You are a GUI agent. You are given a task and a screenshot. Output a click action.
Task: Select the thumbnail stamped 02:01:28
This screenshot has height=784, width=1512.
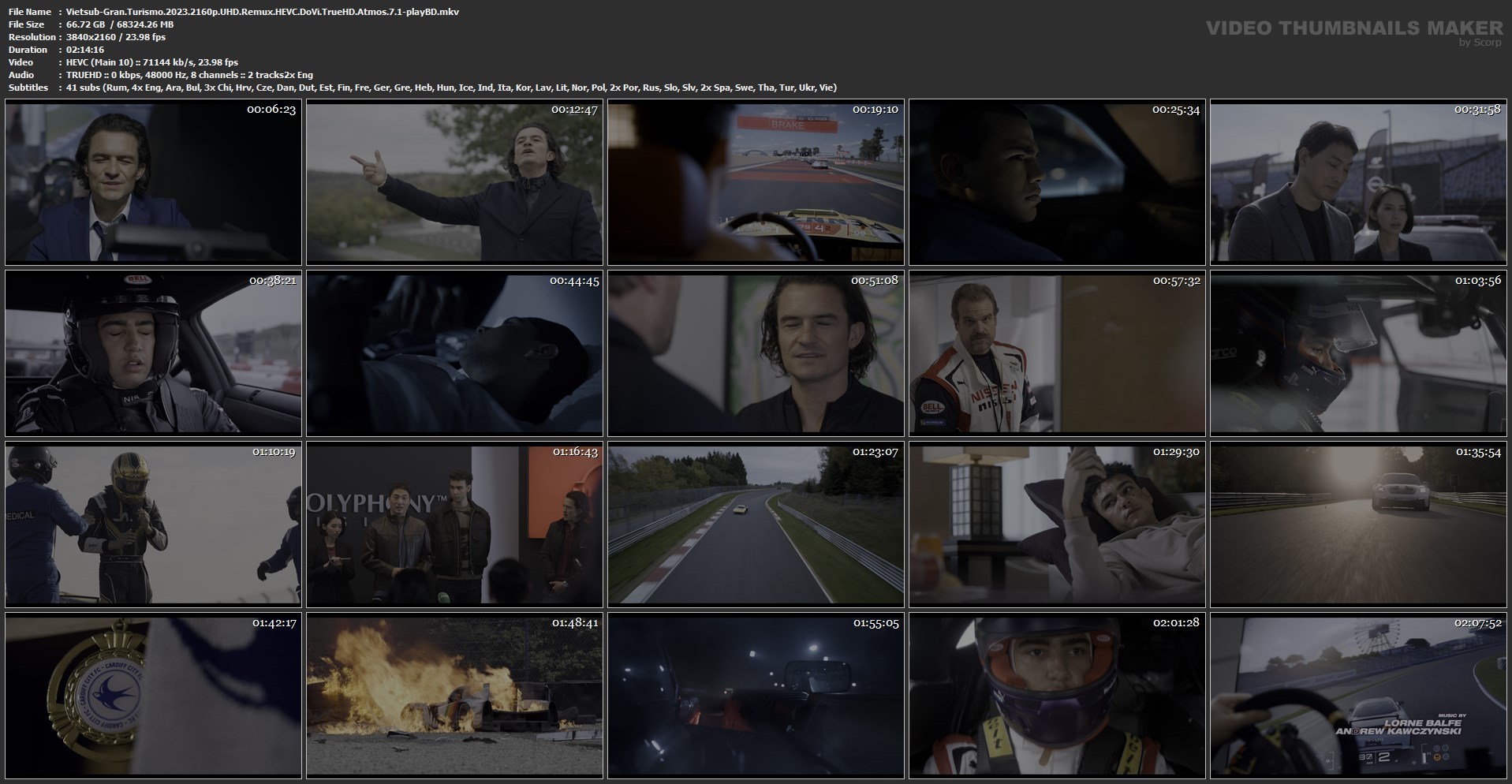pos(1057,696)
